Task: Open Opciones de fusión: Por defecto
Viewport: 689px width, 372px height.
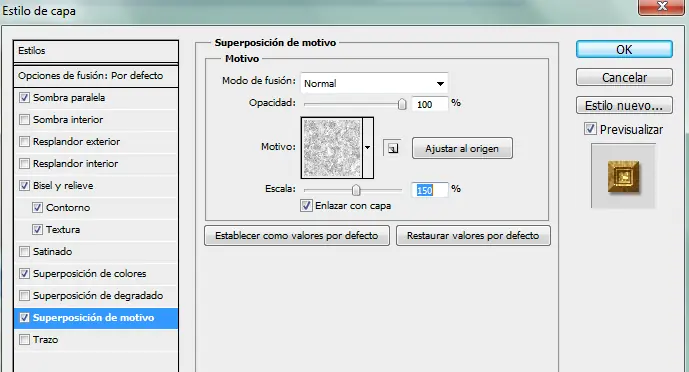Action: click(96, 76)
